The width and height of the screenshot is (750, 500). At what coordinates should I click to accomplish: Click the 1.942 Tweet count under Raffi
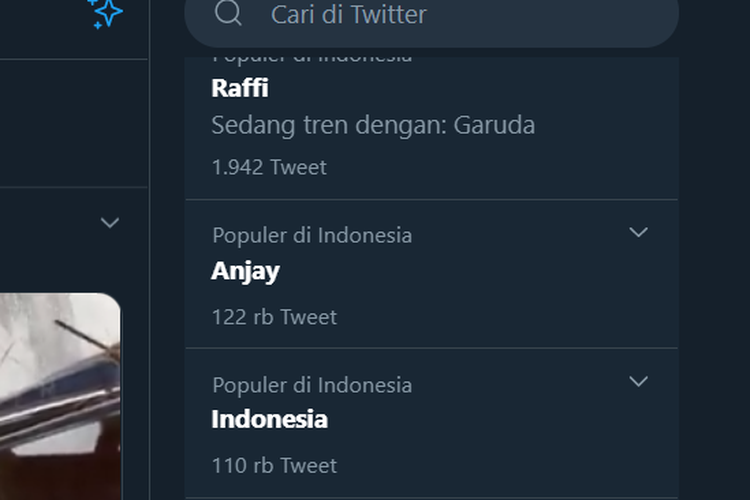tap(269, 167)
